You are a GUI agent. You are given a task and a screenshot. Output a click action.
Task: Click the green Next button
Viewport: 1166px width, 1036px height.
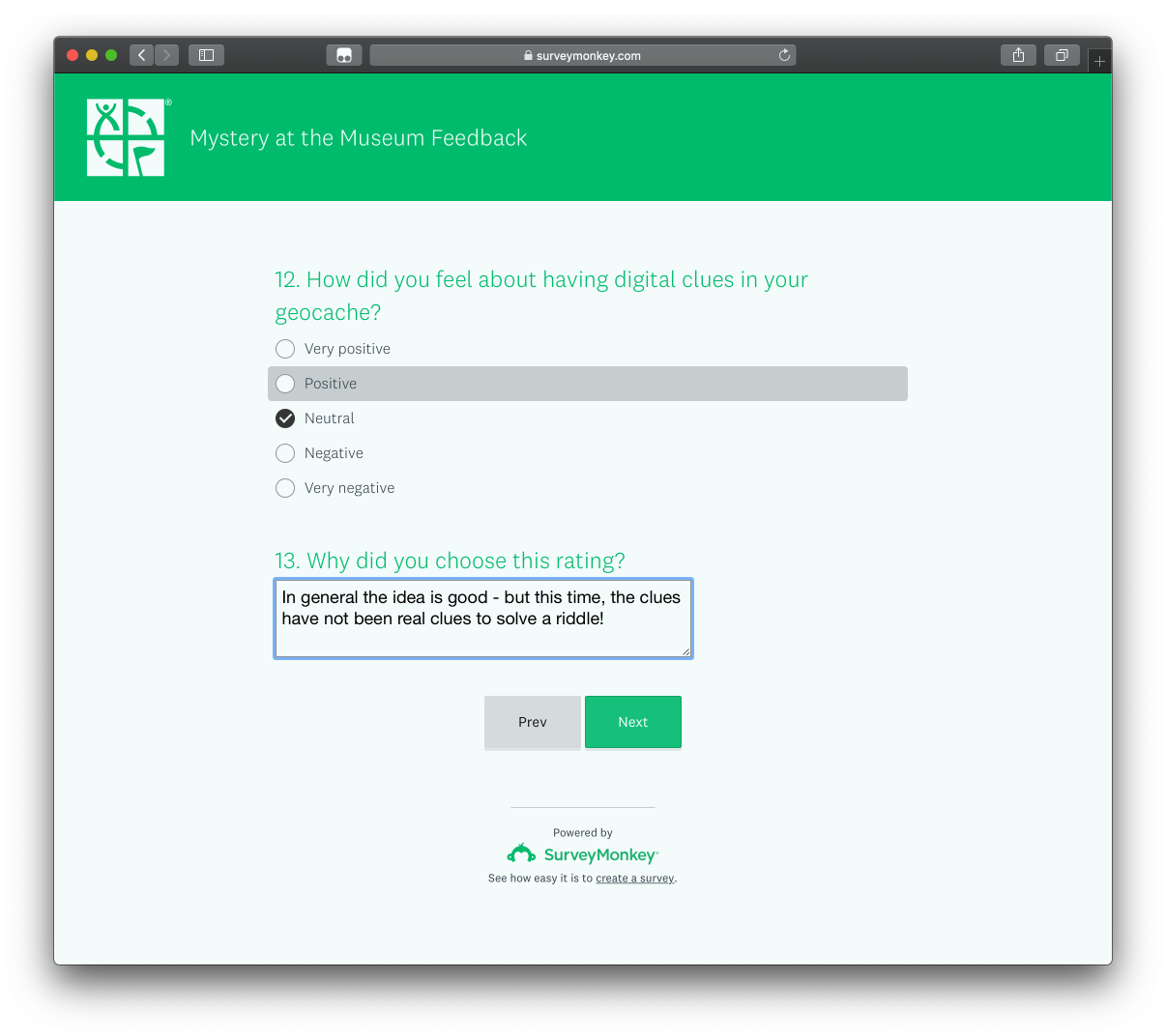[633, 722]
